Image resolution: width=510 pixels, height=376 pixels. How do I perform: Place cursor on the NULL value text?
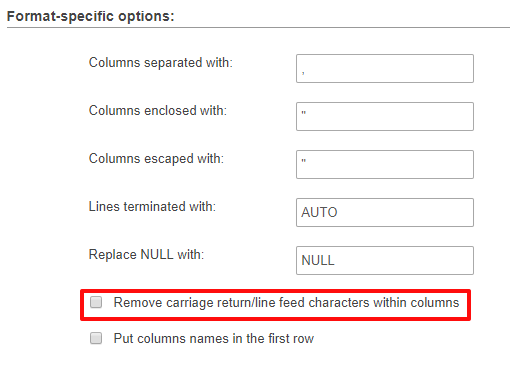coord(318,260)
